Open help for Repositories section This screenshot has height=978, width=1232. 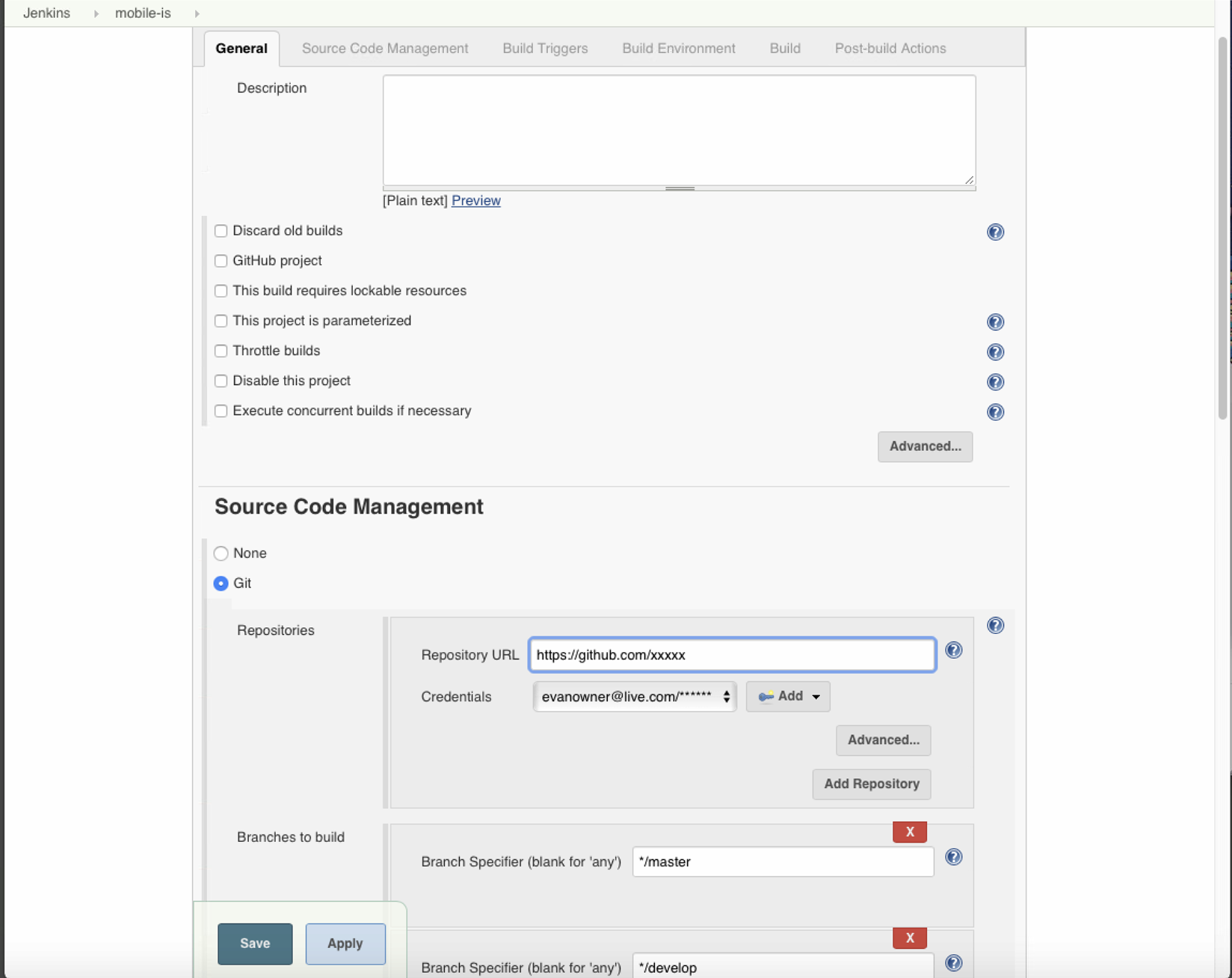[995, 625]
